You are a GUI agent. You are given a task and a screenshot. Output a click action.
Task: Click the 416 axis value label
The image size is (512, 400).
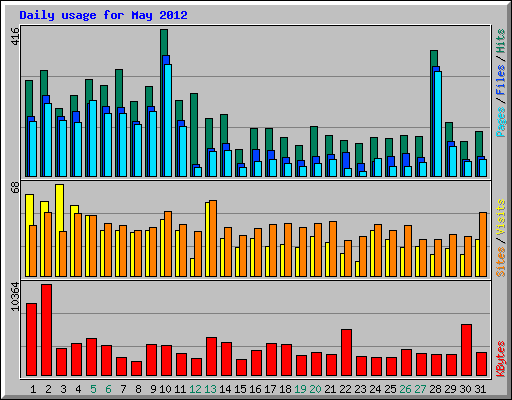click(15, 36)
